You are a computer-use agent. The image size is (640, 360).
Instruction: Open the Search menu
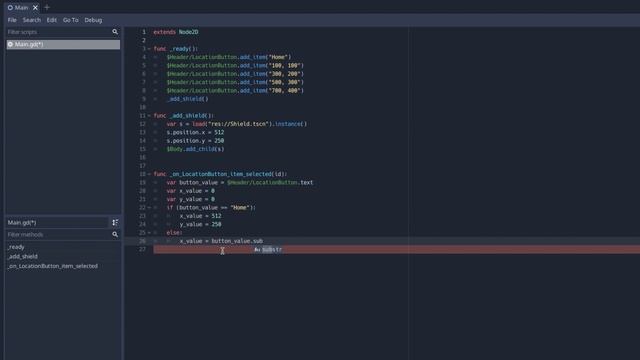click(x=31, y=20)
